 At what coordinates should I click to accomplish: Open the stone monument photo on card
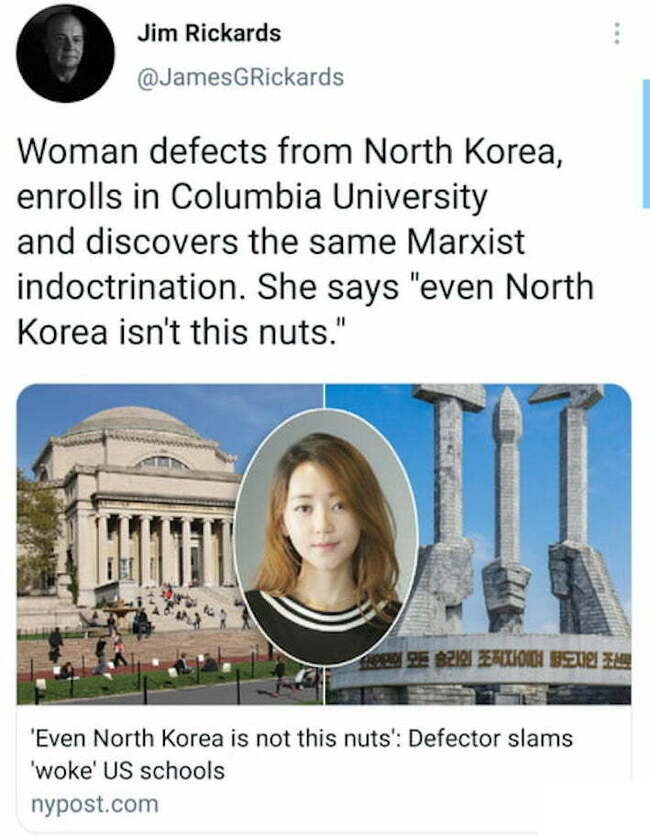pos(478,544)
